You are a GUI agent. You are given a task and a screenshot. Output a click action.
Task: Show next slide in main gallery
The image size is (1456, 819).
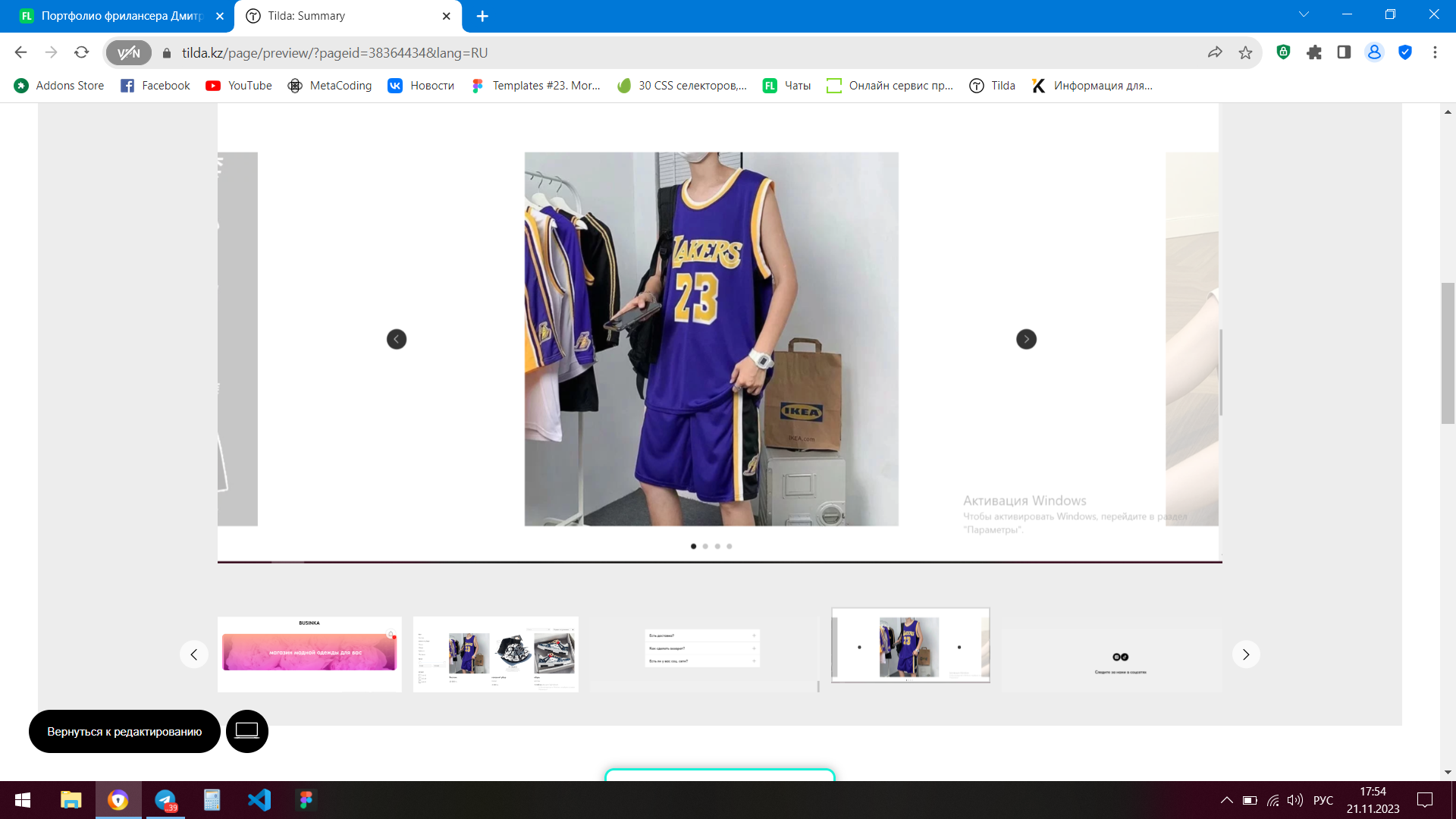click(x=1026, y=339)
